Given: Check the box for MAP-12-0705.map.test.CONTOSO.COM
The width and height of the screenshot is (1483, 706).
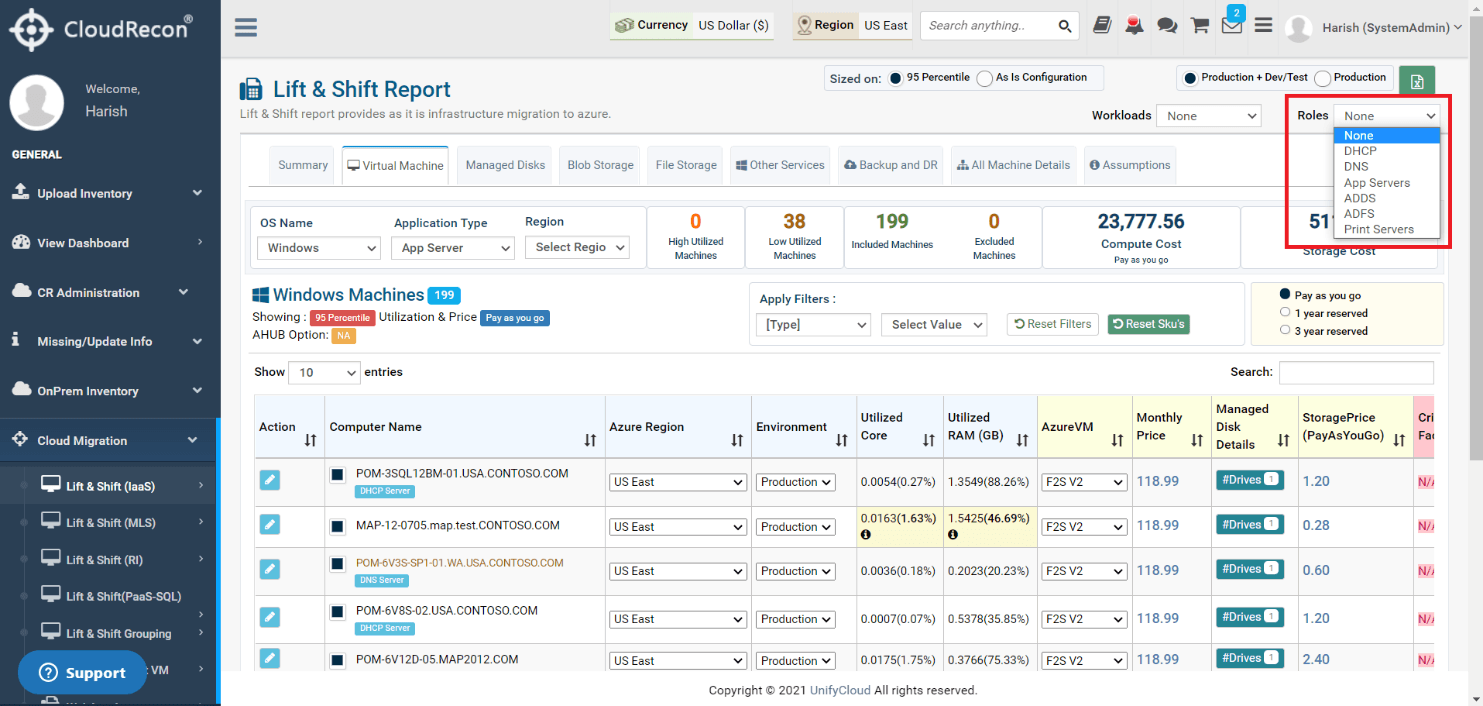Looking at the screenshot, I should pyautogui.click(x=338, y=525).
